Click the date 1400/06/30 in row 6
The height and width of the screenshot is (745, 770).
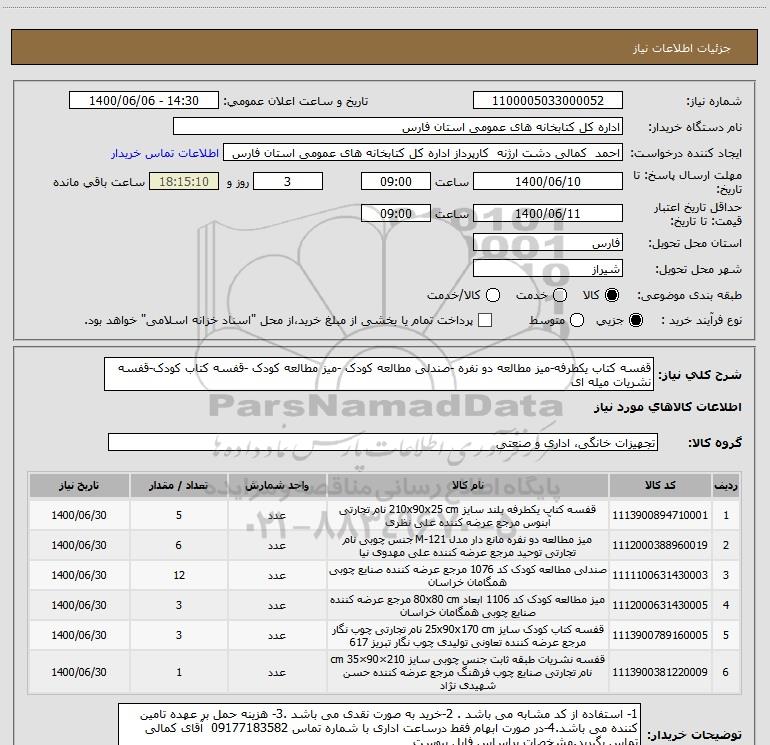coord(79,672)
